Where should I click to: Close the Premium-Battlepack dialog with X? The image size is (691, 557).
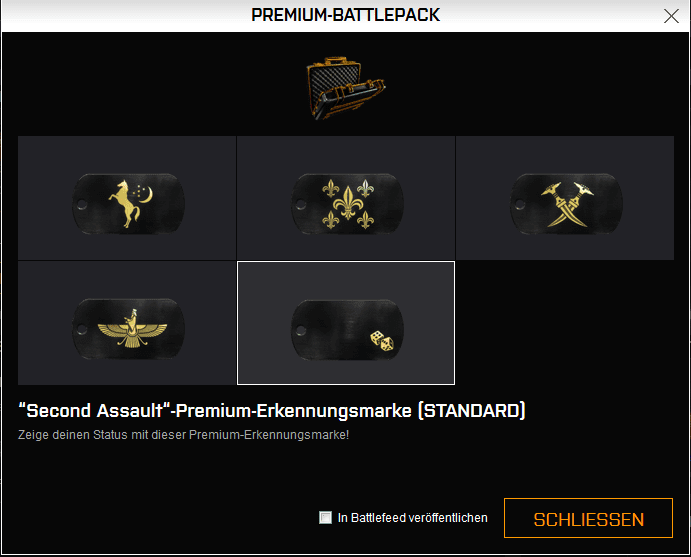pos(672,16)
